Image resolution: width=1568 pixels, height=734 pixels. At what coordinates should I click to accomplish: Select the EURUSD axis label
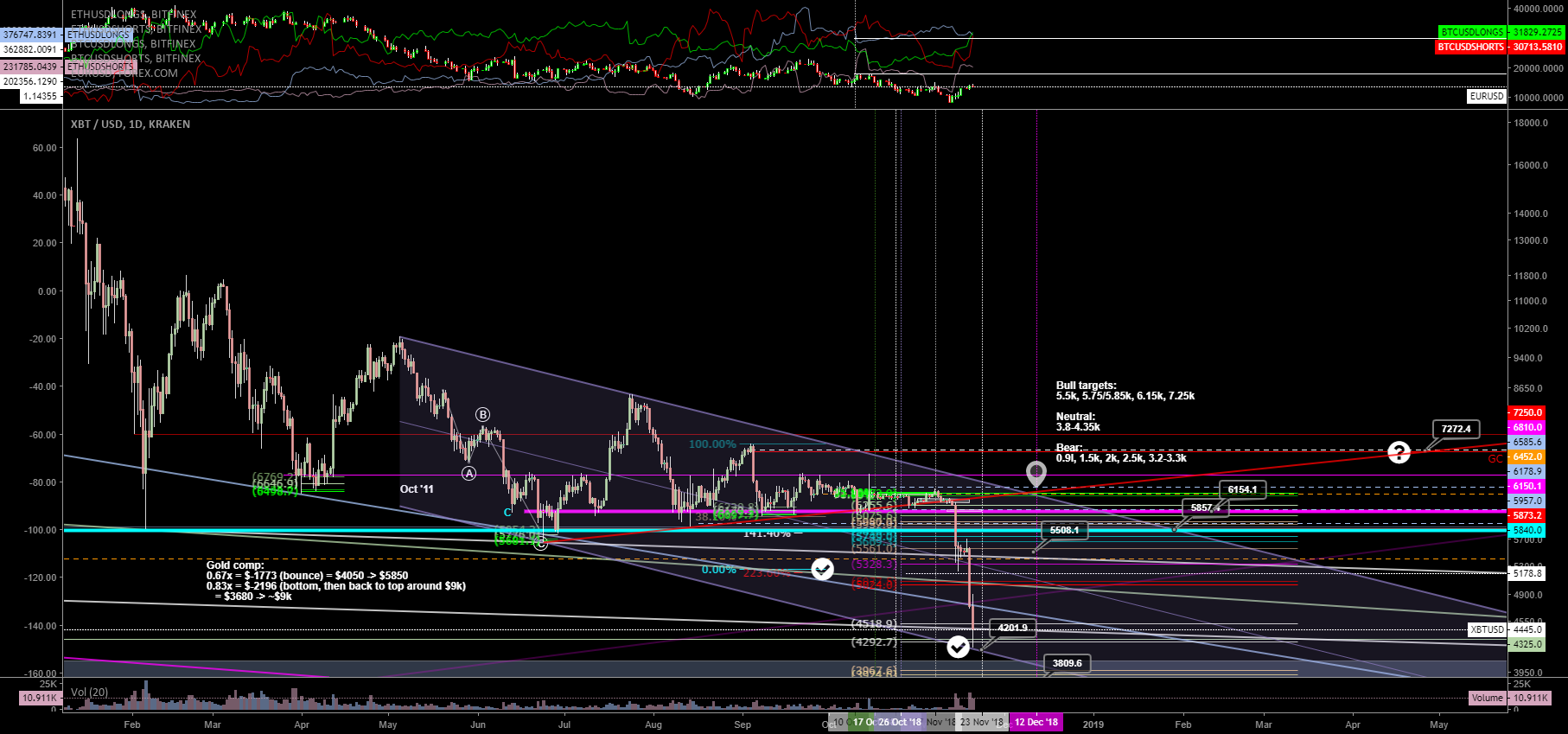point(1487,96)
